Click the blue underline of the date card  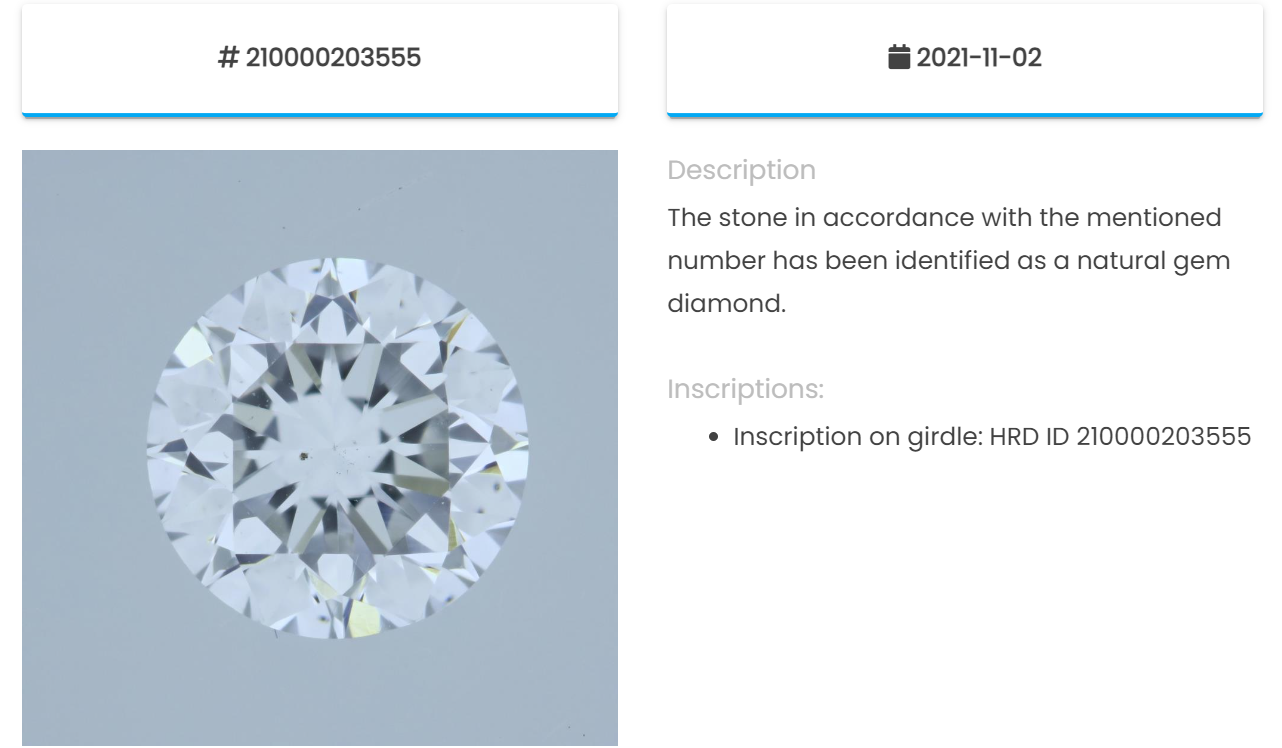pos(965,115)
